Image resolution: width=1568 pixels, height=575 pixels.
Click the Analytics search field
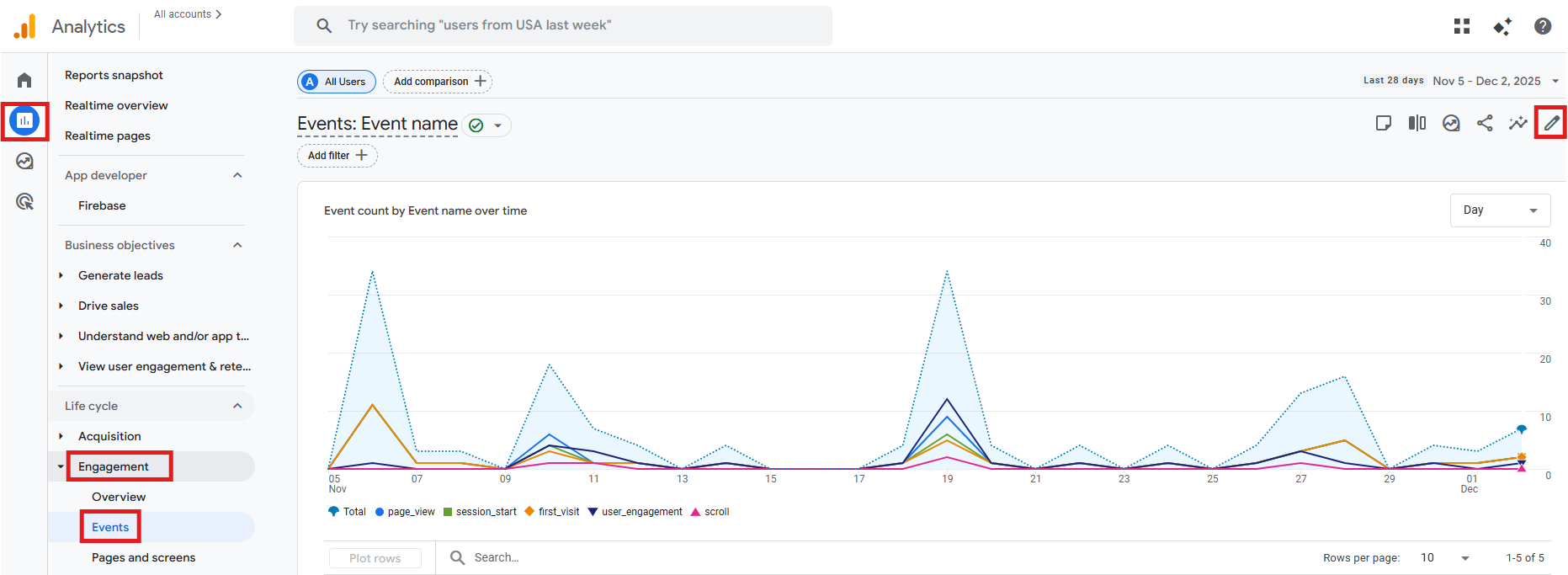[x=562, y=26]
